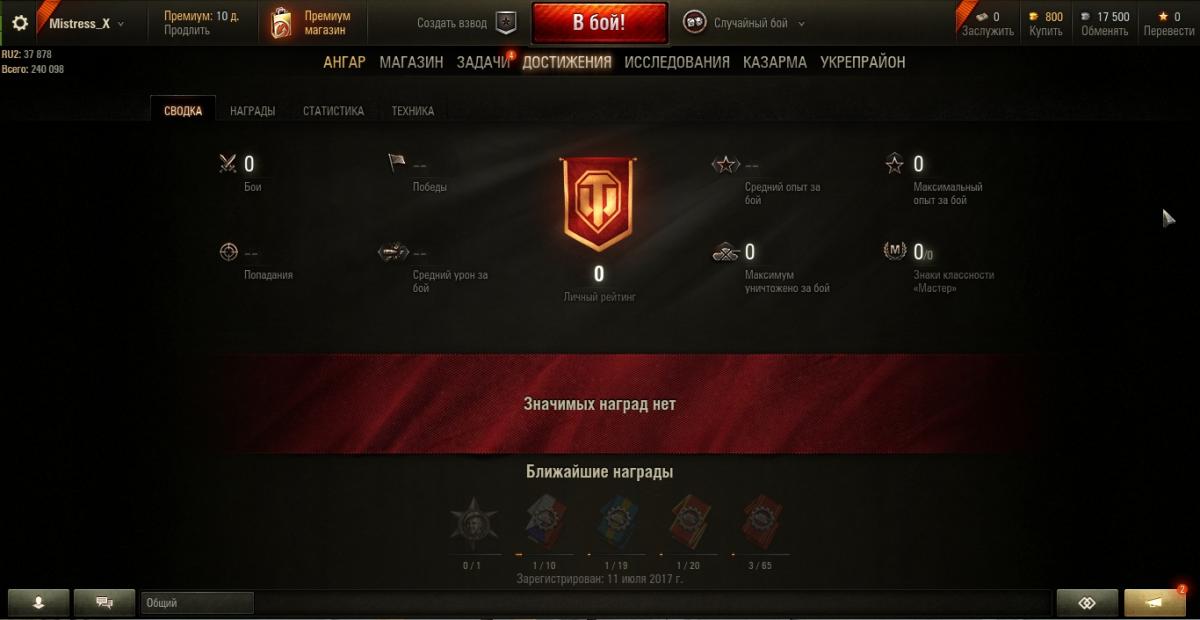The width and height of the screenshot is (1200, 620).
Task: Open the Статистика tab
Action: pyautogui.click(x=333, y=111)
